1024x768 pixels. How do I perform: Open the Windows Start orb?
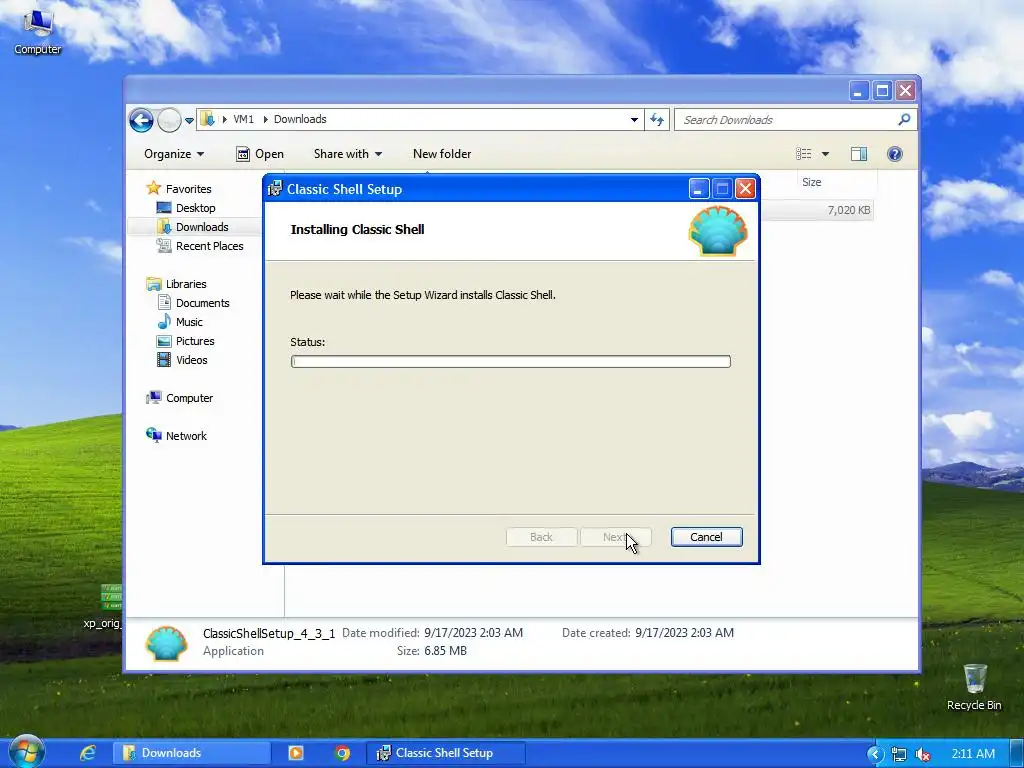26,752
